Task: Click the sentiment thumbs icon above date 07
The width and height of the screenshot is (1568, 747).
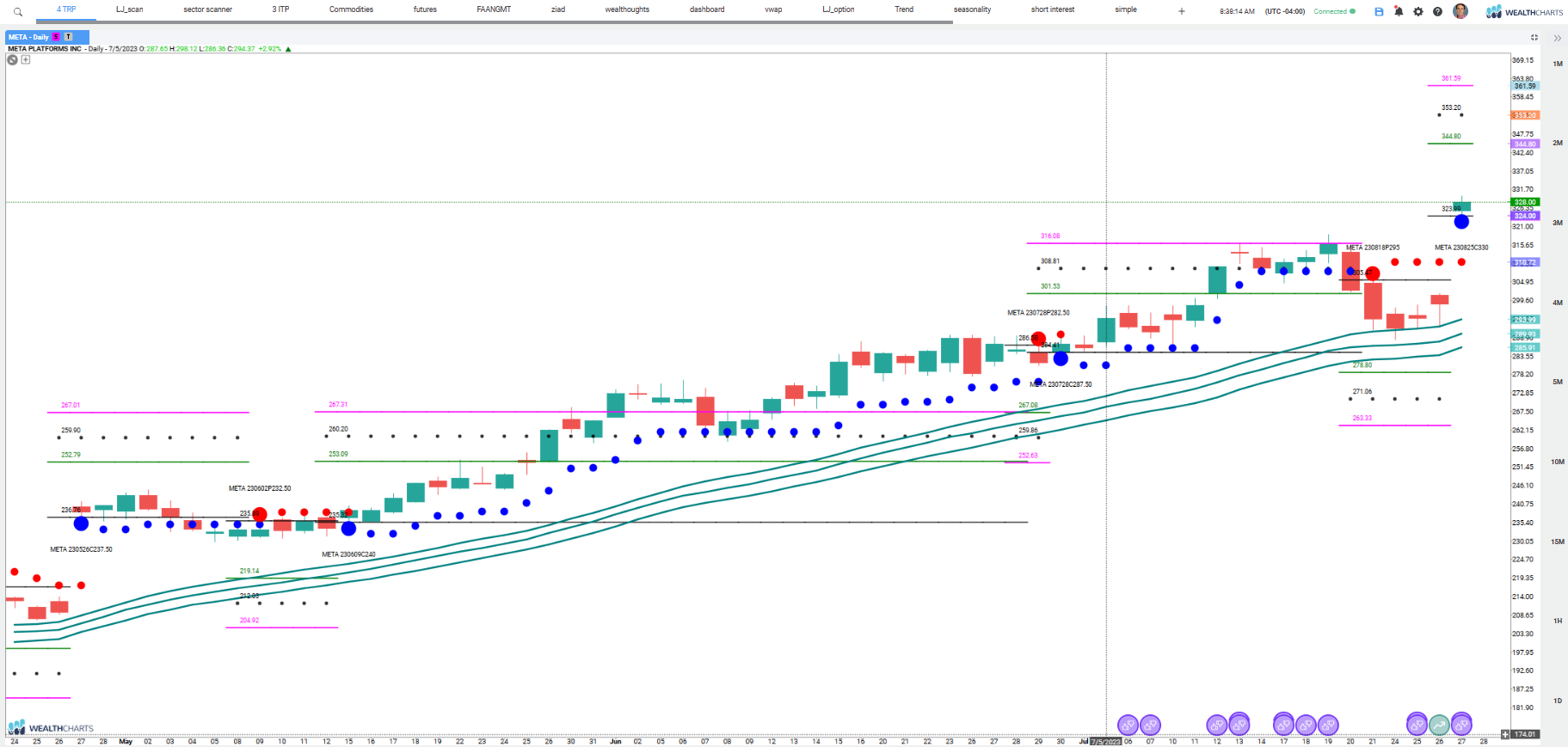Action: (x=1150, y=726)
